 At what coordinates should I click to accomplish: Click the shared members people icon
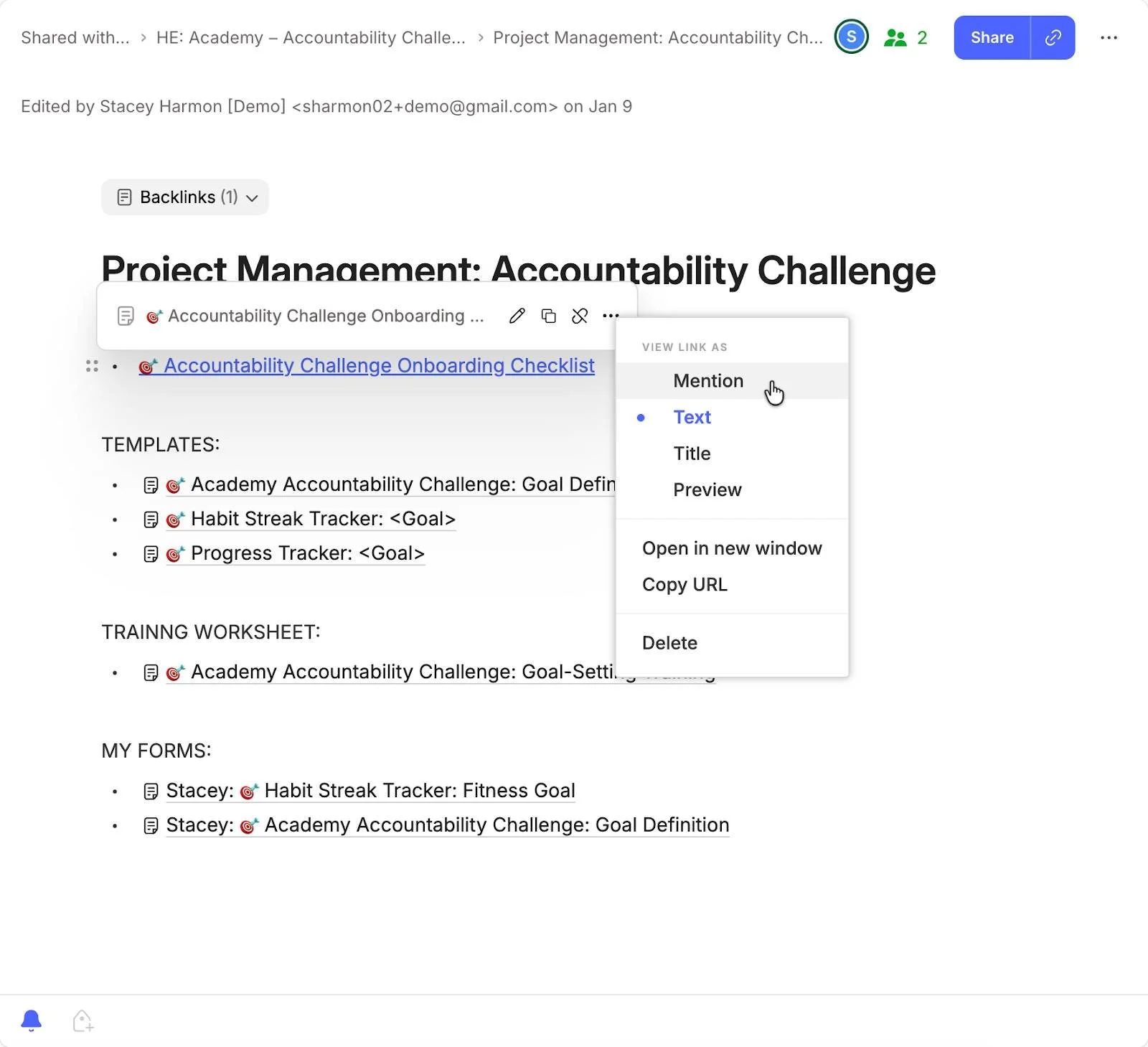tap(895, 37)
